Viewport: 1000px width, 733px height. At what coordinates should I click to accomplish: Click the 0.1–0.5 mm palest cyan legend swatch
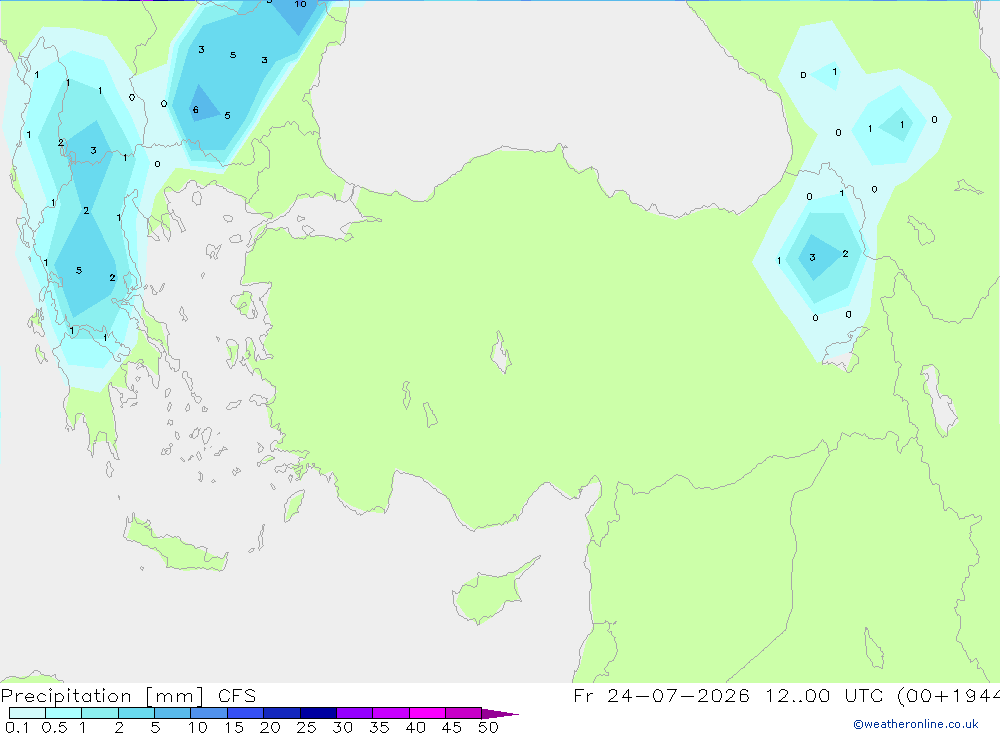pos(27,713)
